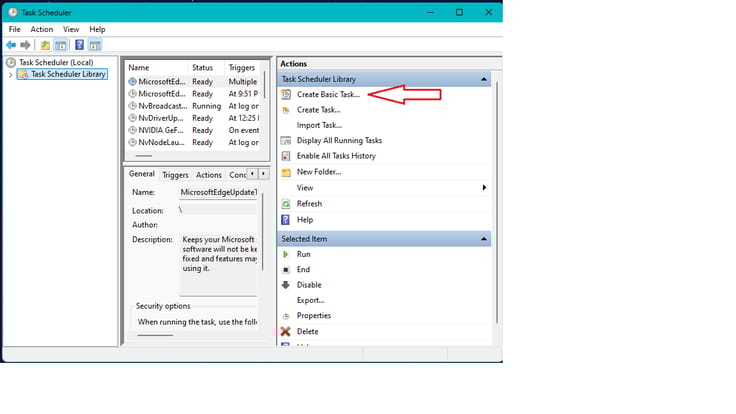
Task: Collapse the Task Scheduler Library actions section
Action: [x=484, y=79]
